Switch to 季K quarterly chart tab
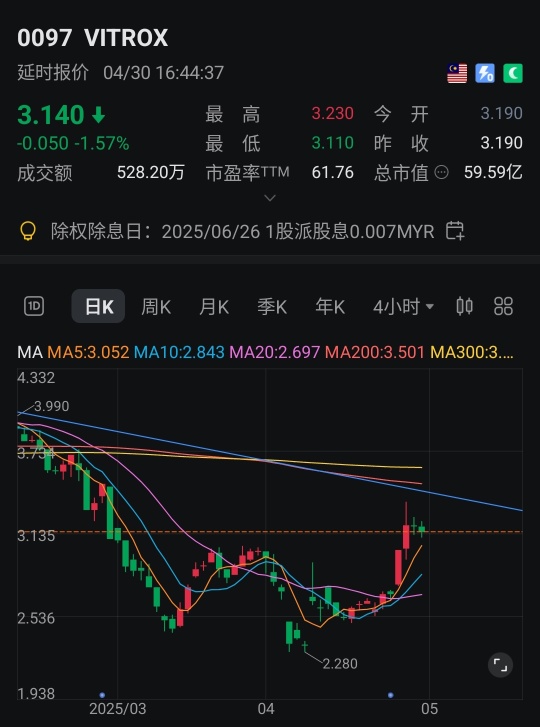This screenshot has width=540, height=727. point(272,306)
